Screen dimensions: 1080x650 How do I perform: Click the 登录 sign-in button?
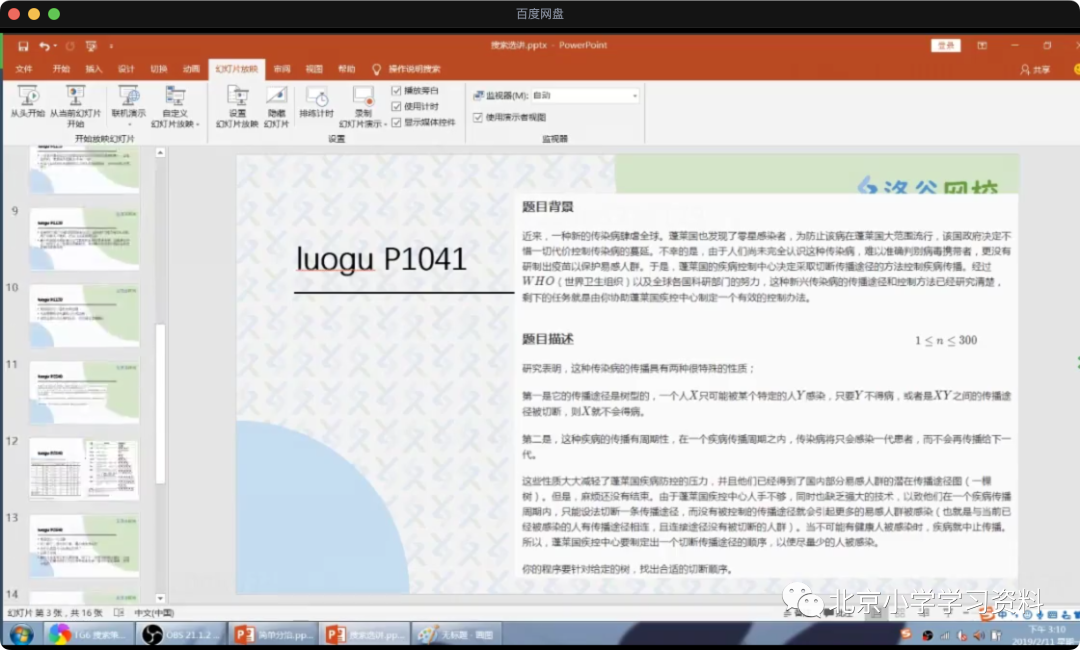coord(946,45)
